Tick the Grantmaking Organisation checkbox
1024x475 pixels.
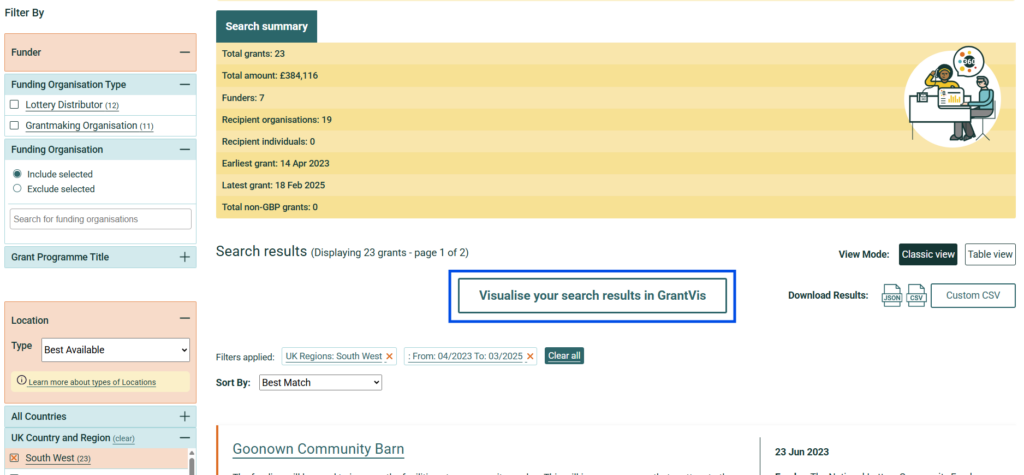(x=15, y=126)
